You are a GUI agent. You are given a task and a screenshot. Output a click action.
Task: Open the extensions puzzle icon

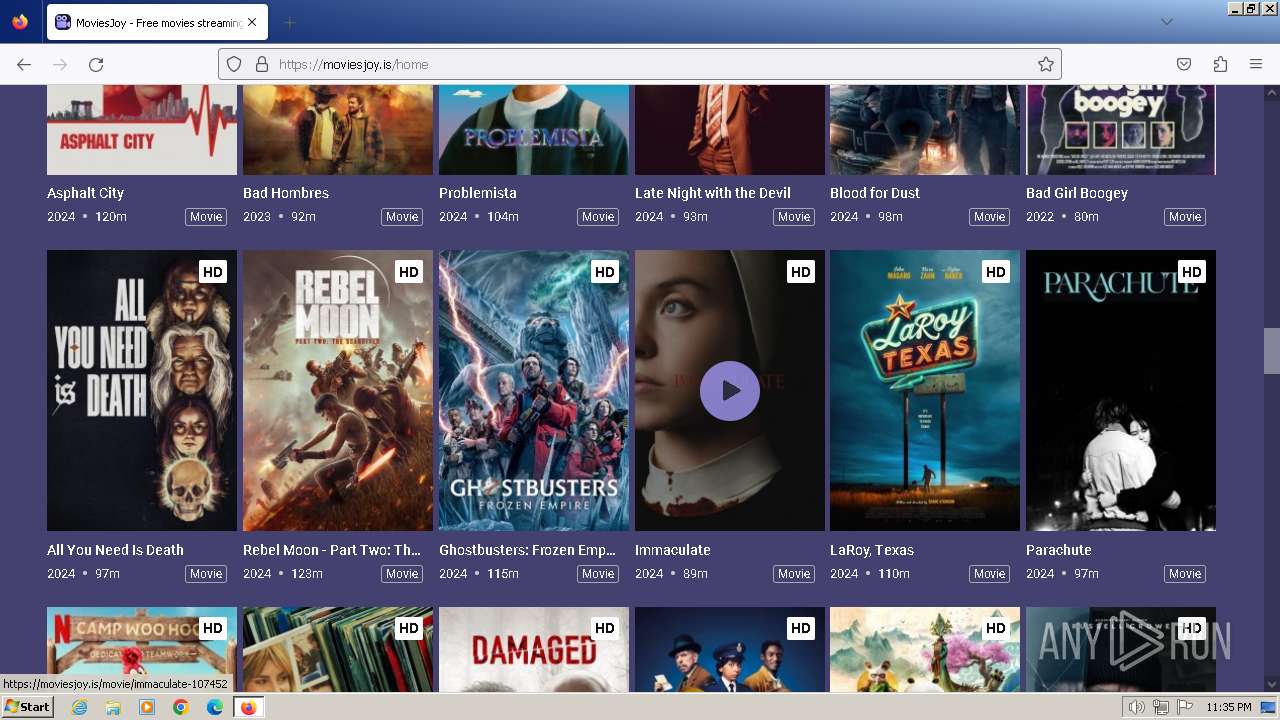[x=1220, y=64]
